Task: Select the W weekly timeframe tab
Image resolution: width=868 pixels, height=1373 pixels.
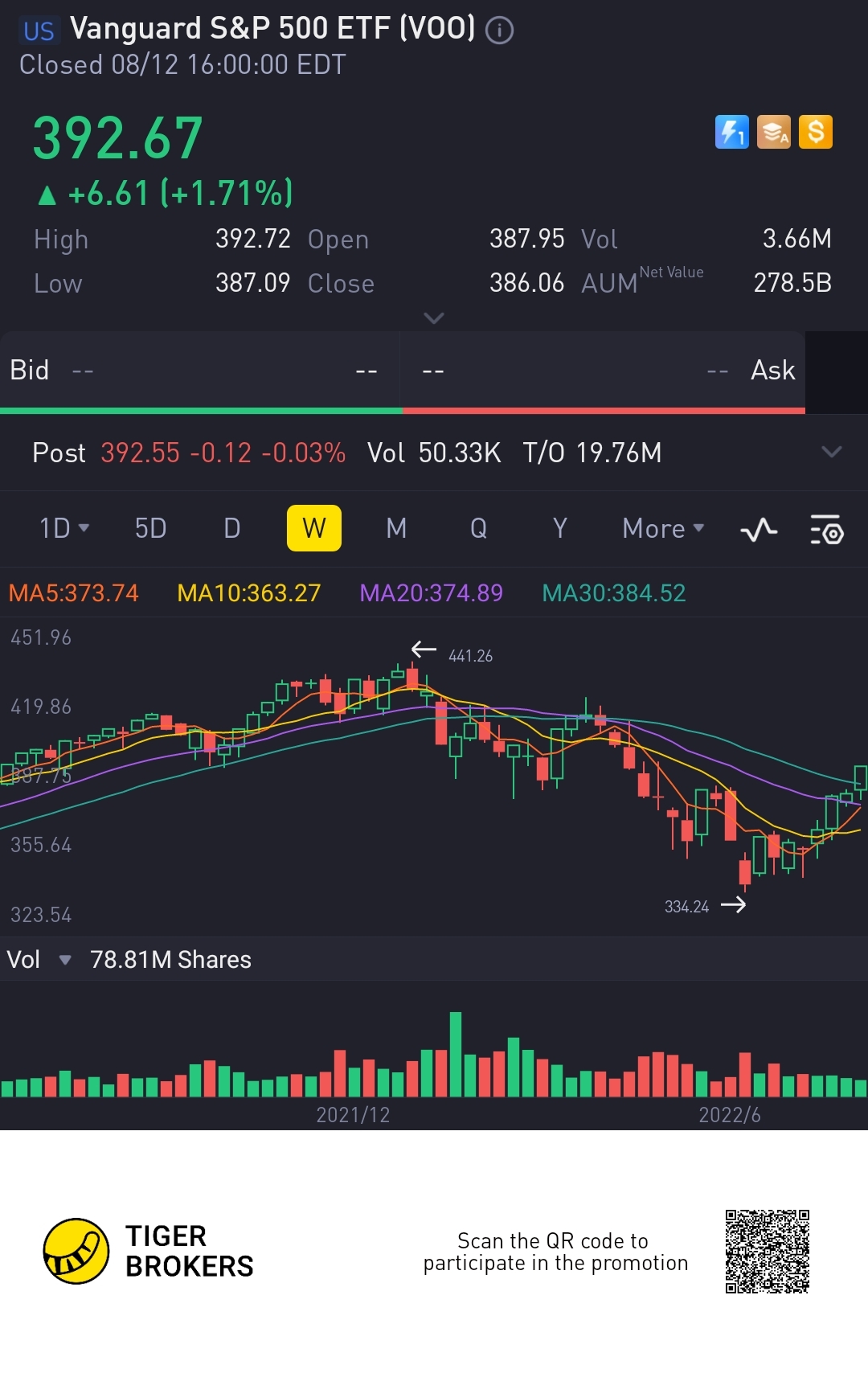Action: tap(314, 528)
